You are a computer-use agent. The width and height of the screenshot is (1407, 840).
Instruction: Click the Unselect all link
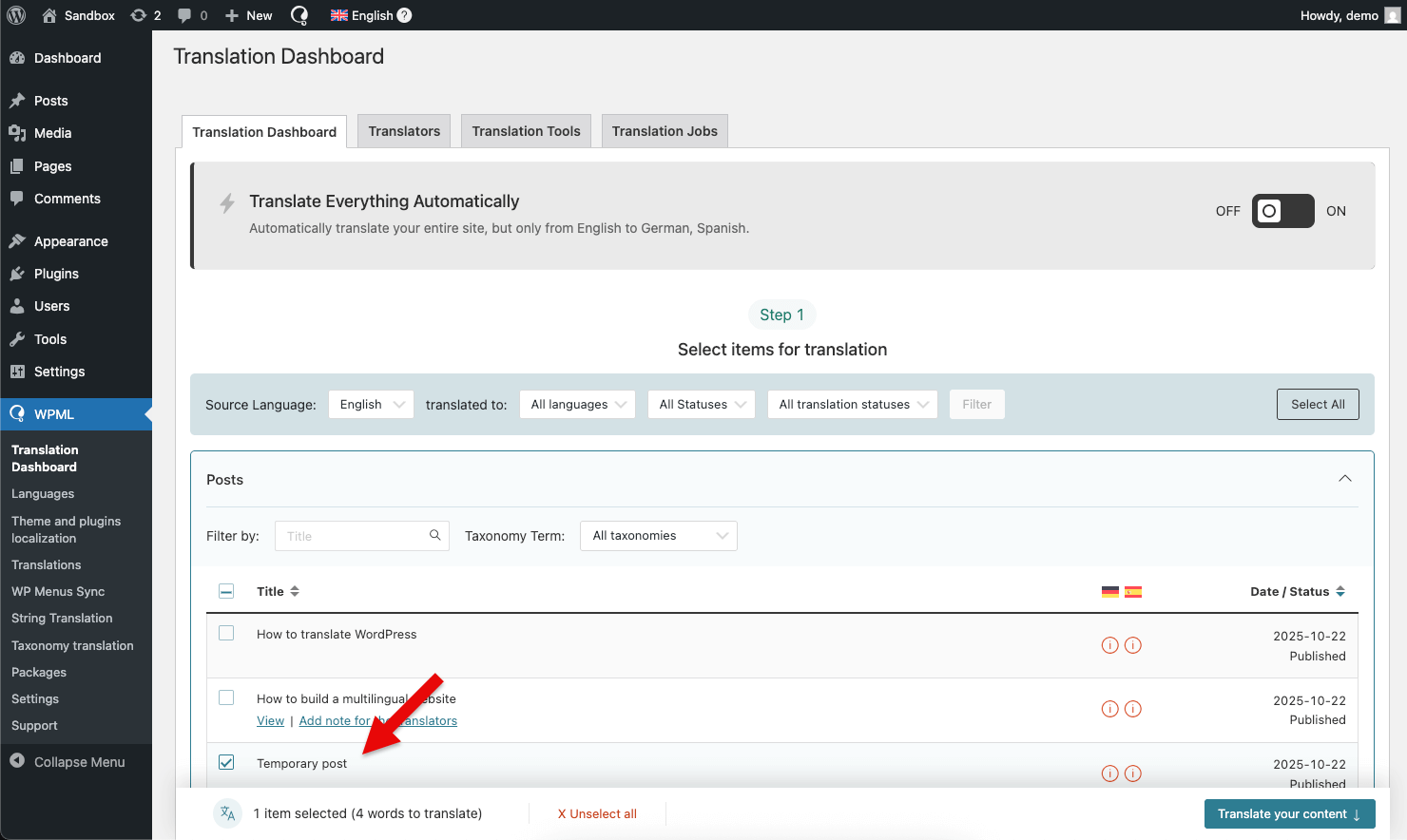pyautogui.click(x=597, y=814)
